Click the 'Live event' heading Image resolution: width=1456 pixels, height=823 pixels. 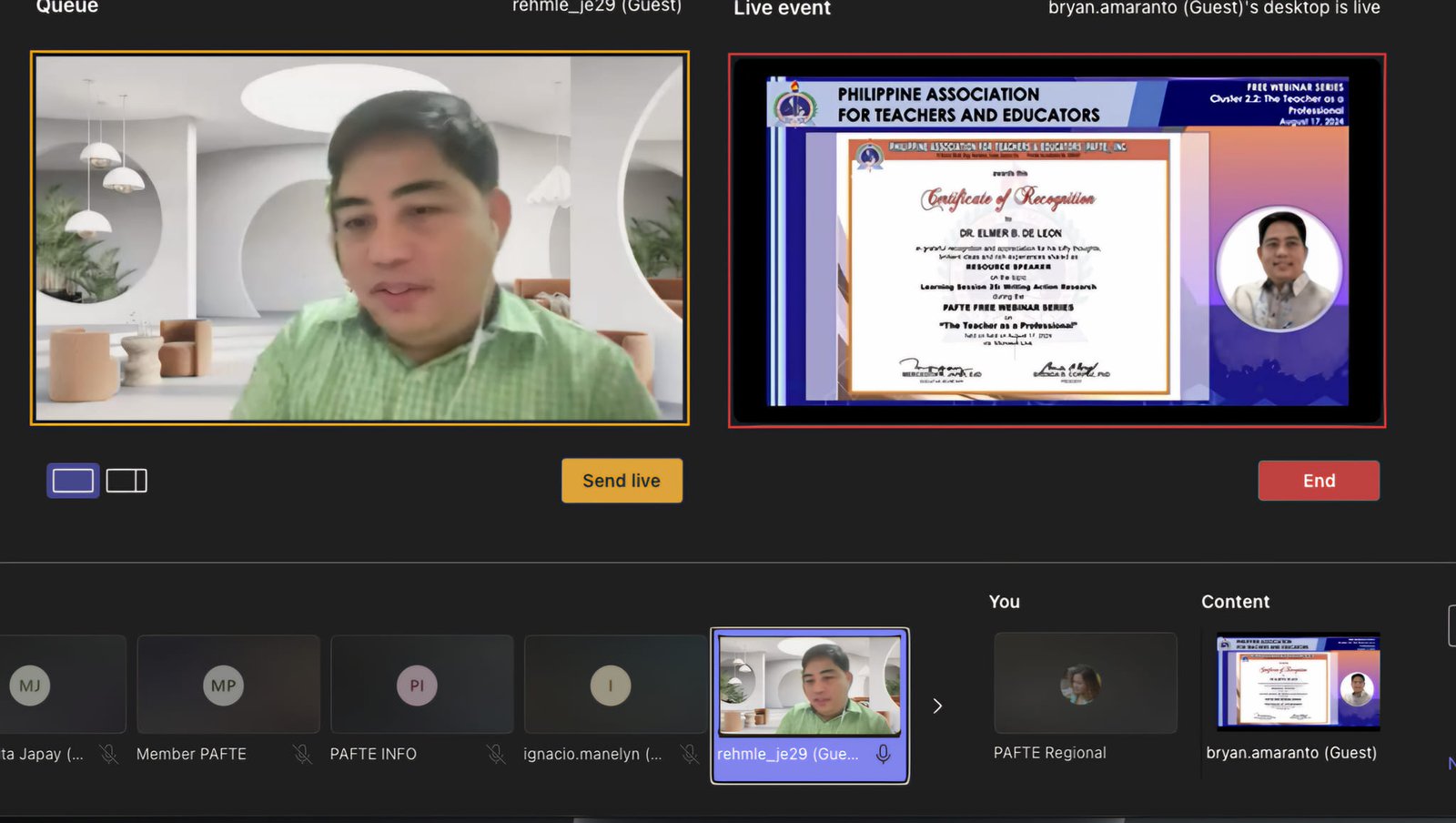[x=783, y=8]
